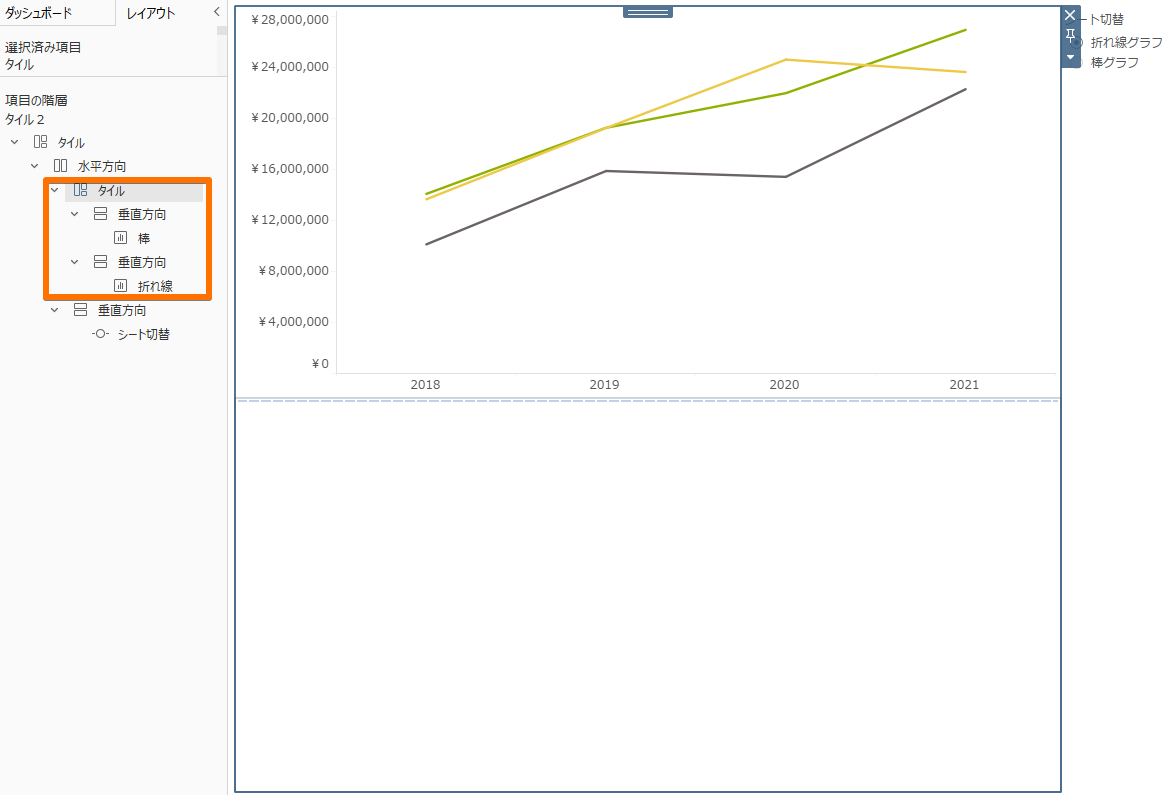Switch to the ダッシュボード tab
Screen dimensions: 1174x795
coord(39,13)
